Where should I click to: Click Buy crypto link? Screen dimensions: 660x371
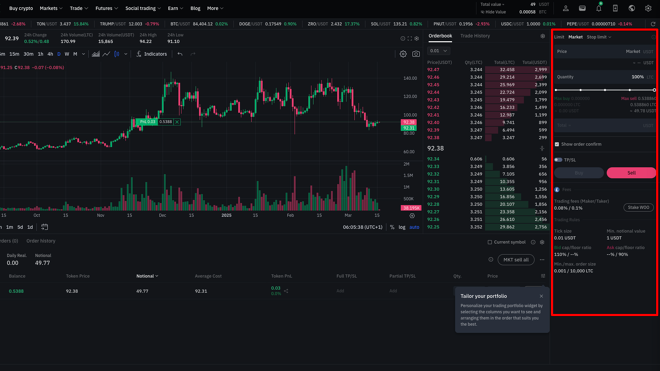pyautogui.click(x=21, y=8)
